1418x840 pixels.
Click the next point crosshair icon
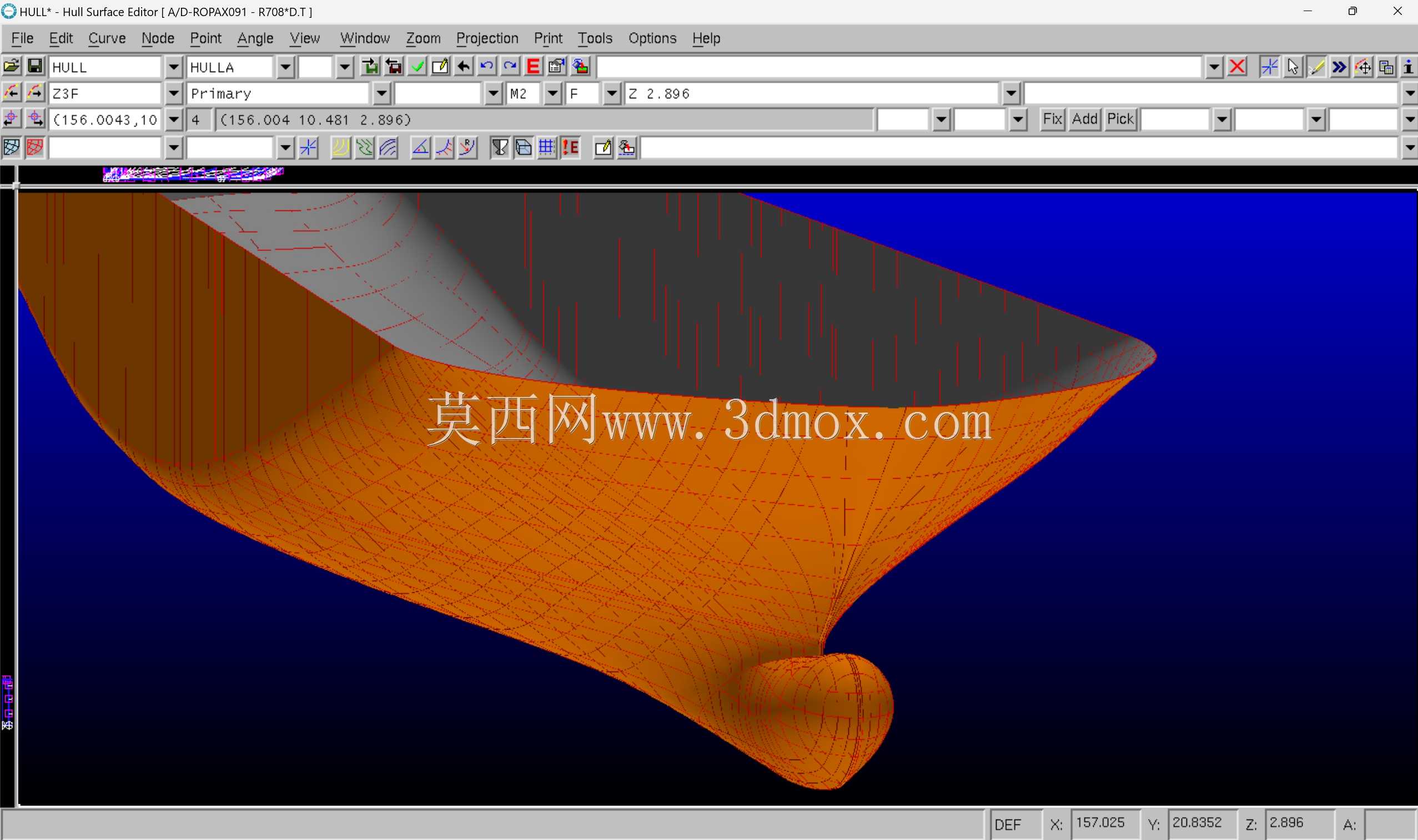click(x=35, y=119)
